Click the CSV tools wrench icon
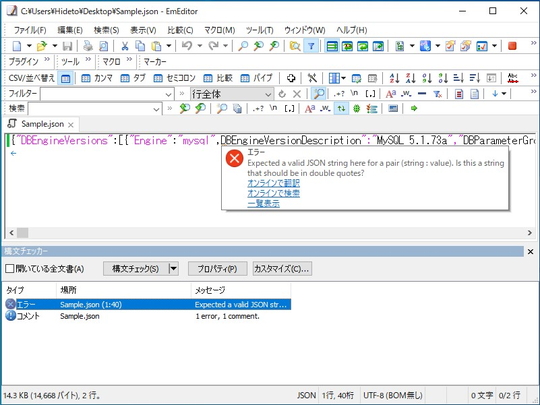The height and width of the screenshot is (405, 540). tap(312, 78)
